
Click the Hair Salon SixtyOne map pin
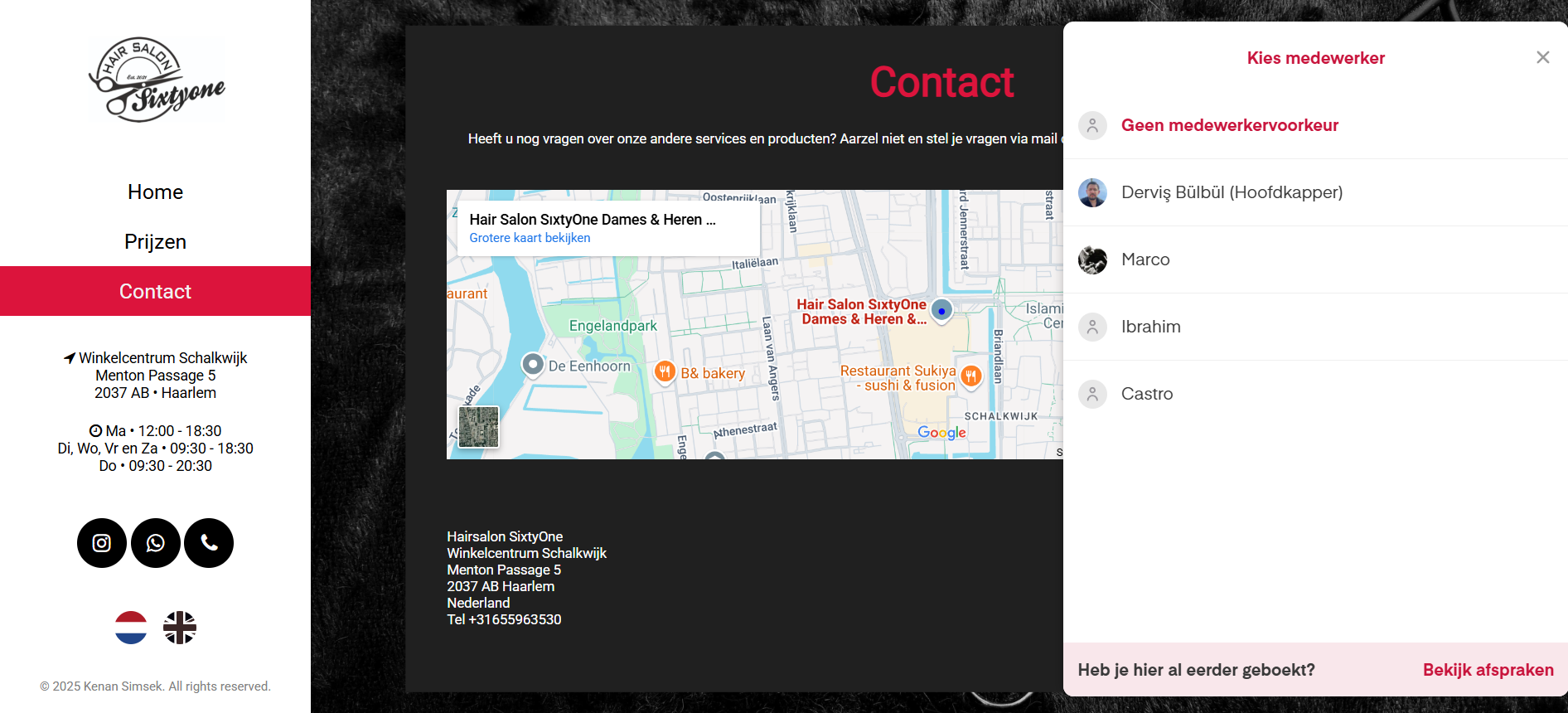click(x=941, y=310)
